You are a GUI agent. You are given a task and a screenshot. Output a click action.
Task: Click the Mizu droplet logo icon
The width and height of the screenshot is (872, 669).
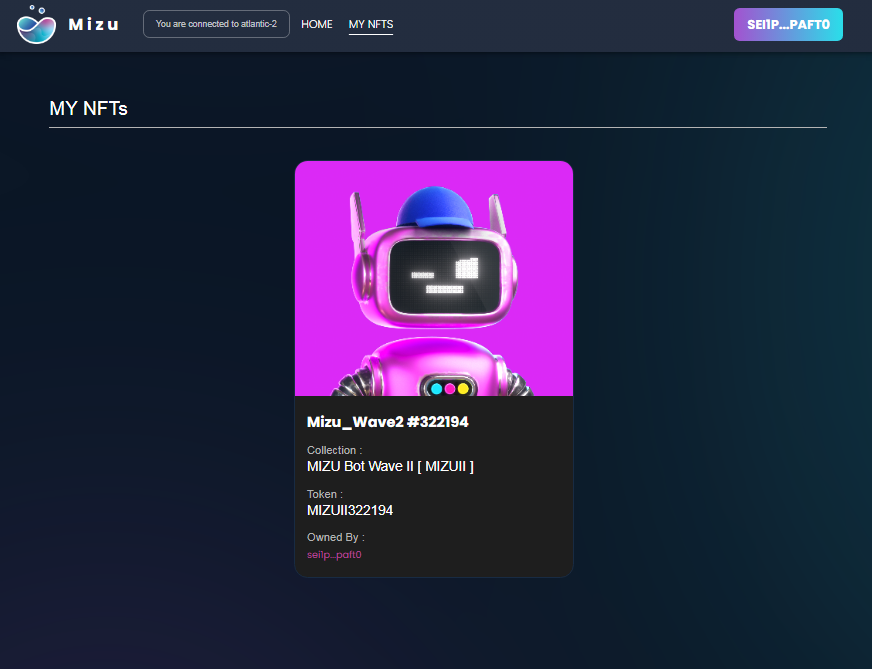pos(36,24)
